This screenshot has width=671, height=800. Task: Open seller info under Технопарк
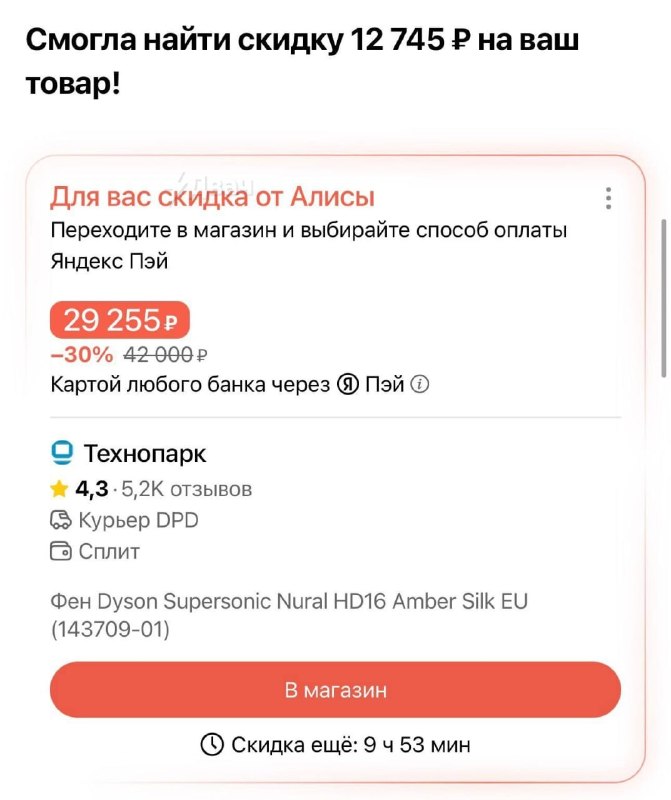pos(146,453)
